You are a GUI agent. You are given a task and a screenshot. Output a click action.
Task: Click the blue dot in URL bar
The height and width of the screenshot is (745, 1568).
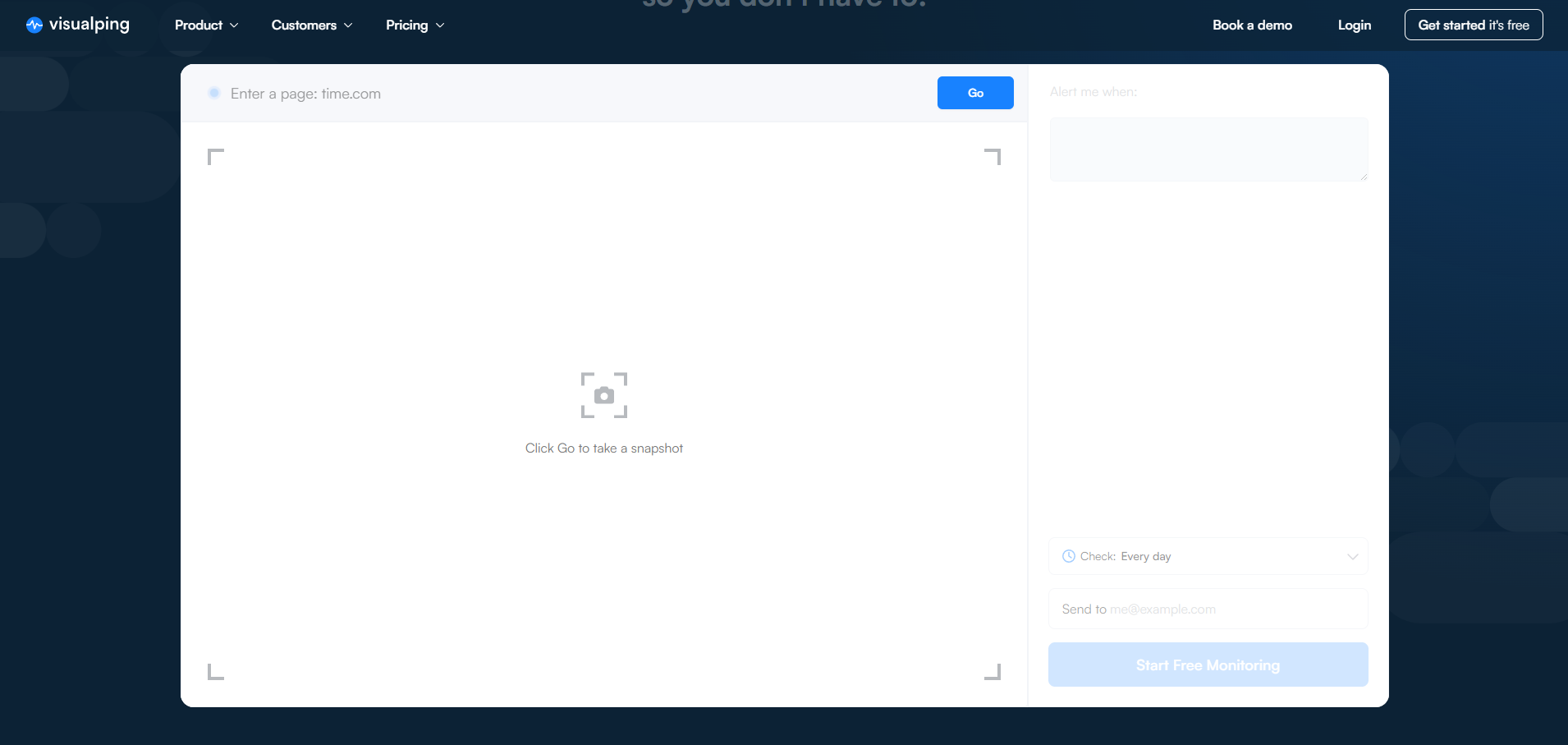(x=214, y=93)
